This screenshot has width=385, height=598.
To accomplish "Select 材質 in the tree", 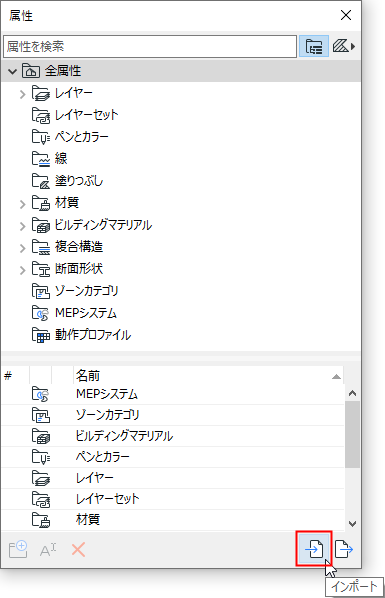I will click(67, 203).
